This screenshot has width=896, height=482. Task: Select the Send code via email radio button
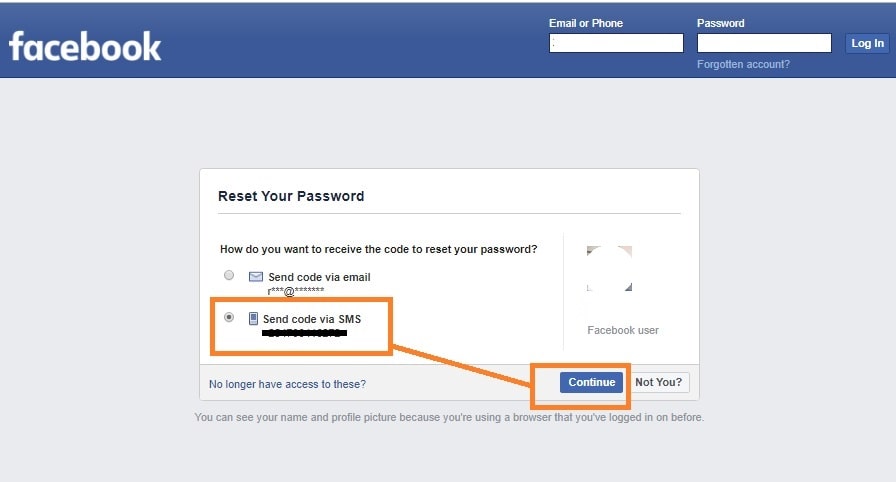point(229,275)
